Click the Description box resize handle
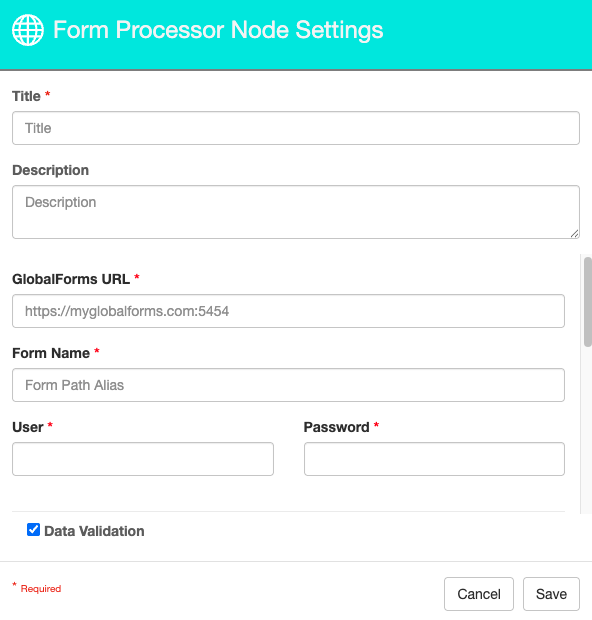The height and width of the screenshot is (620, 592). point(575,234)
